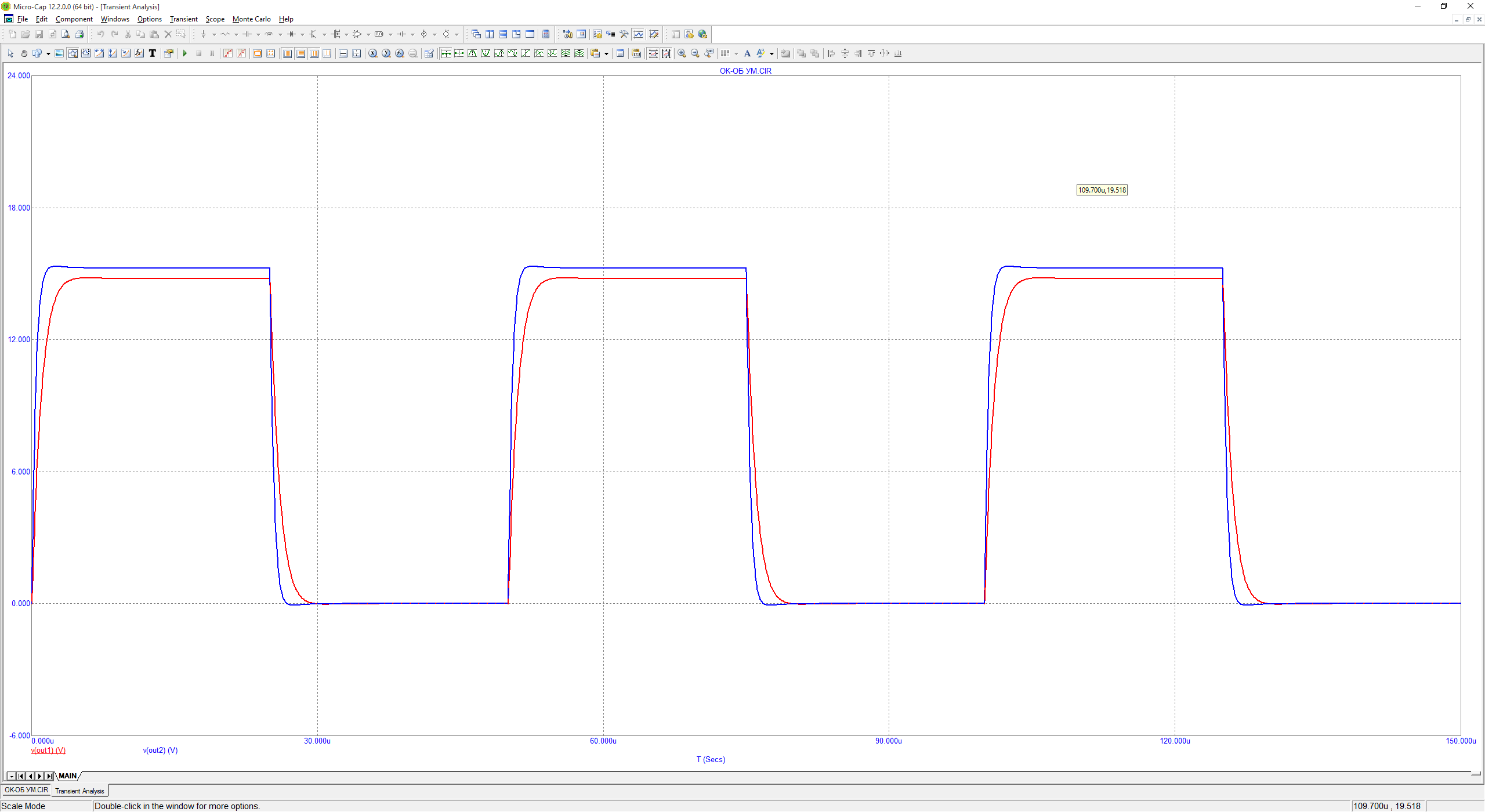This screenshot has height=812, width=1485.
Task: Expand the ground component dropdown arrow
Action: [x=214, y=35]
